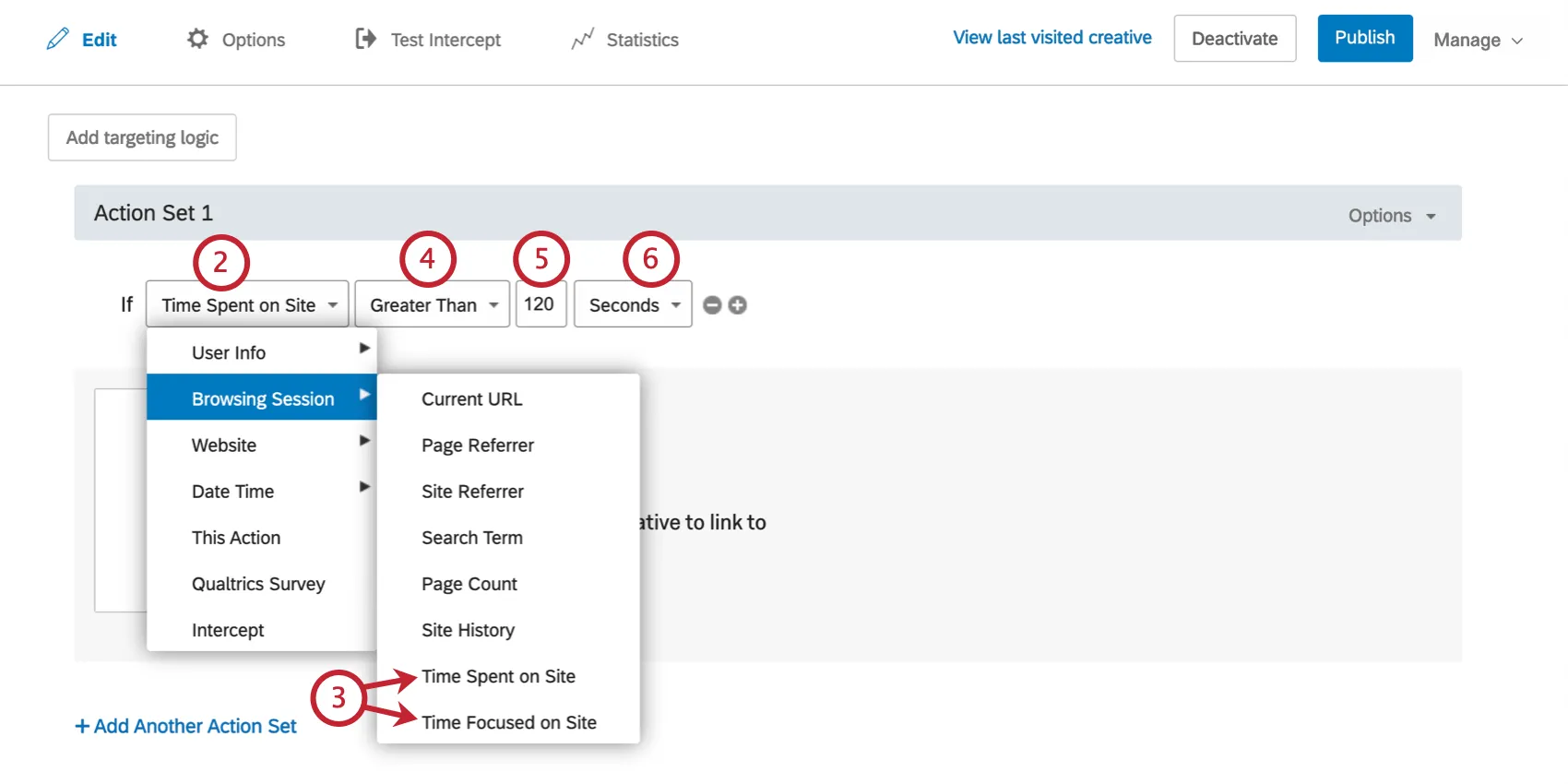Click Add Another Action Set link
This screenshot has width=1568, height=784.
[x=186, y=726]
